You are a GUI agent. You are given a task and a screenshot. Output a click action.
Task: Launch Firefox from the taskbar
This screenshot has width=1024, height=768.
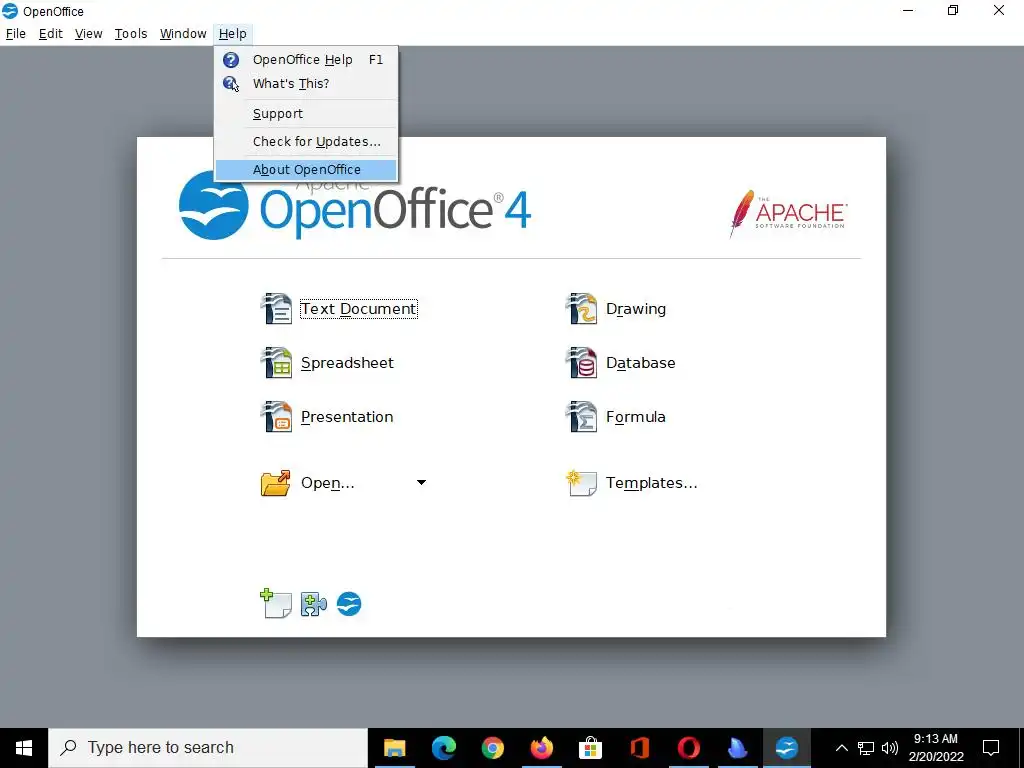[x=541, y=748]
